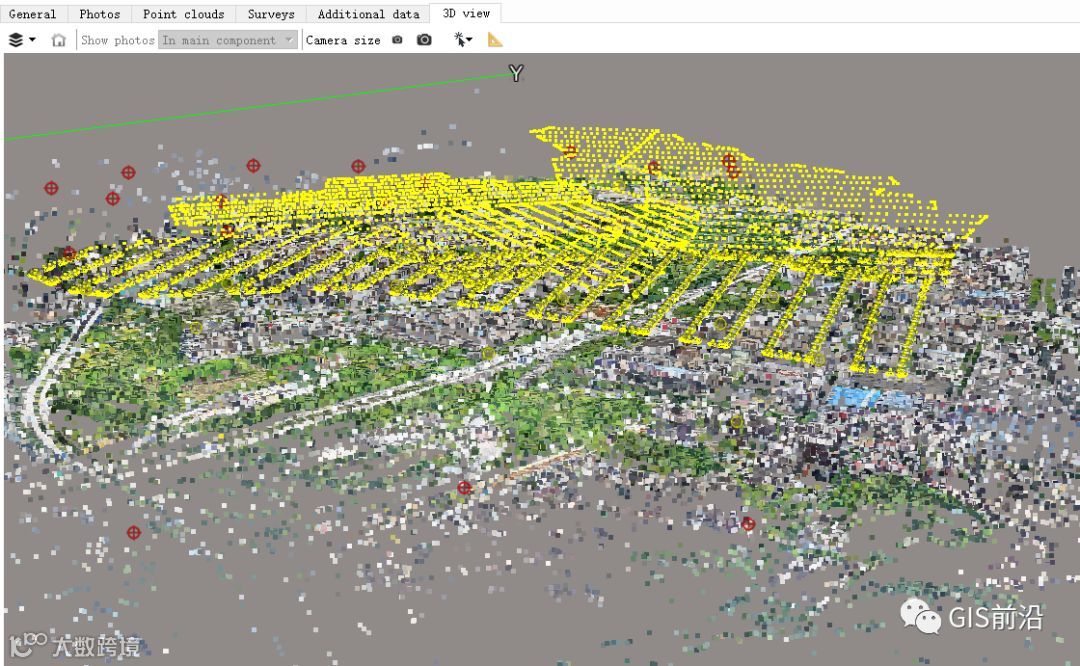Select red control point on road junction

point(464,488)
